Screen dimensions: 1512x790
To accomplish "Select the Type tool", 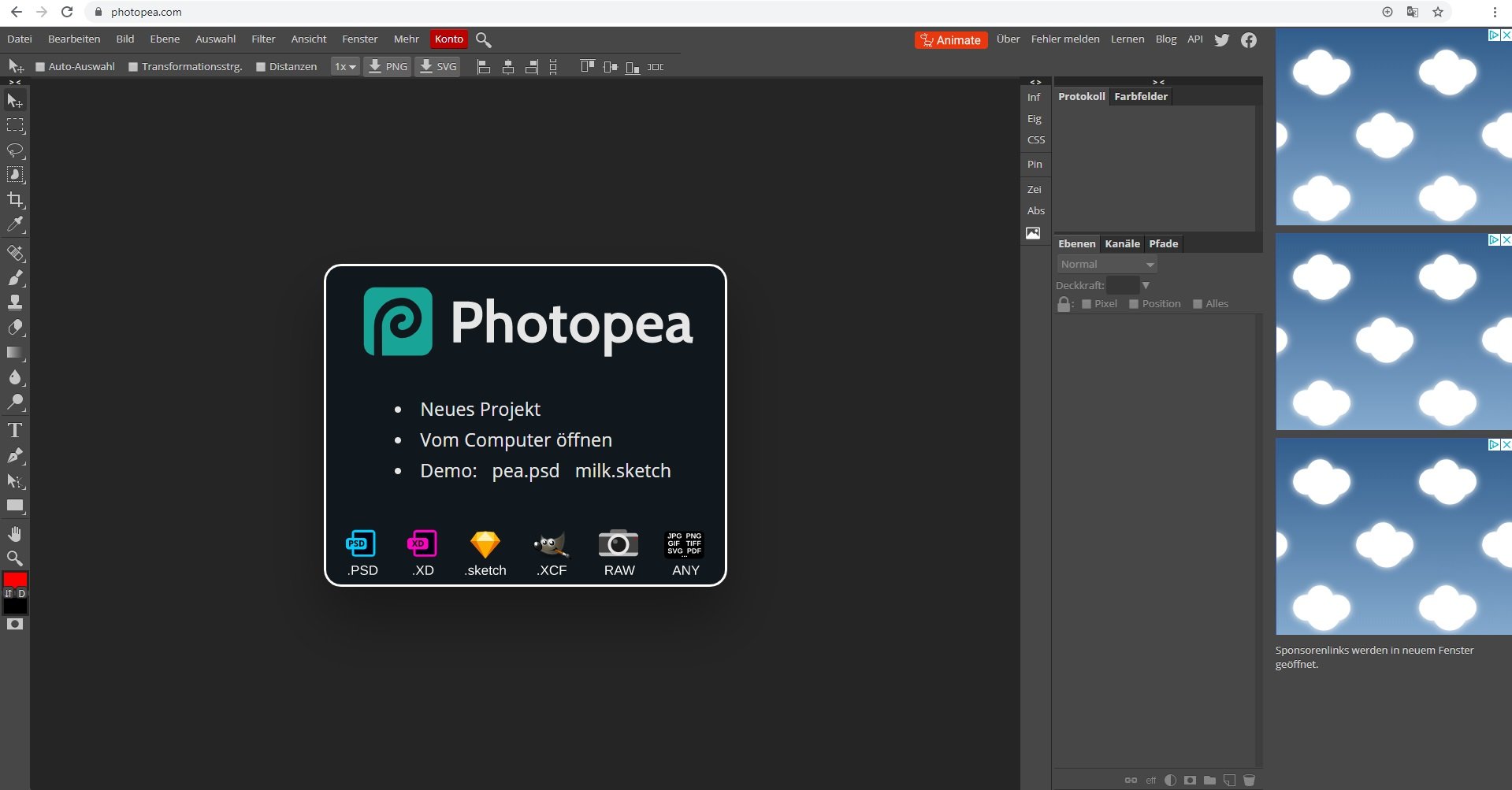I will [x=15, y=430].
